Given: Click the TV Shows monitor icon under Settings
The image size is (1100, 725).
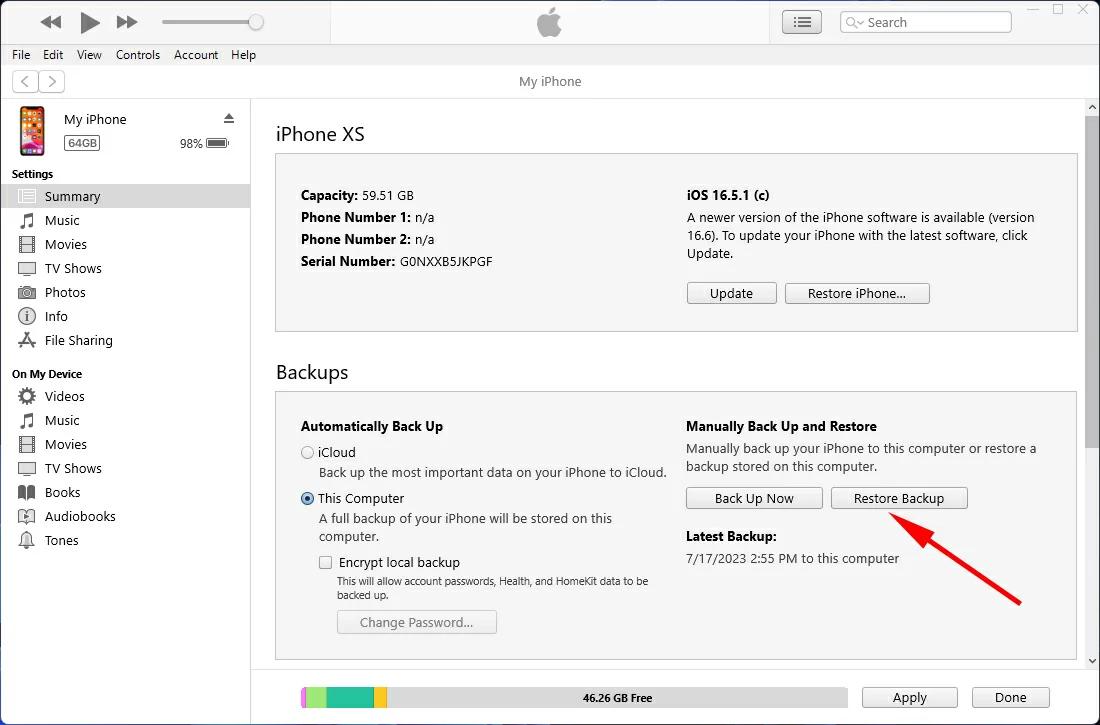Looking at the screenshot, I should pos(27,269).
